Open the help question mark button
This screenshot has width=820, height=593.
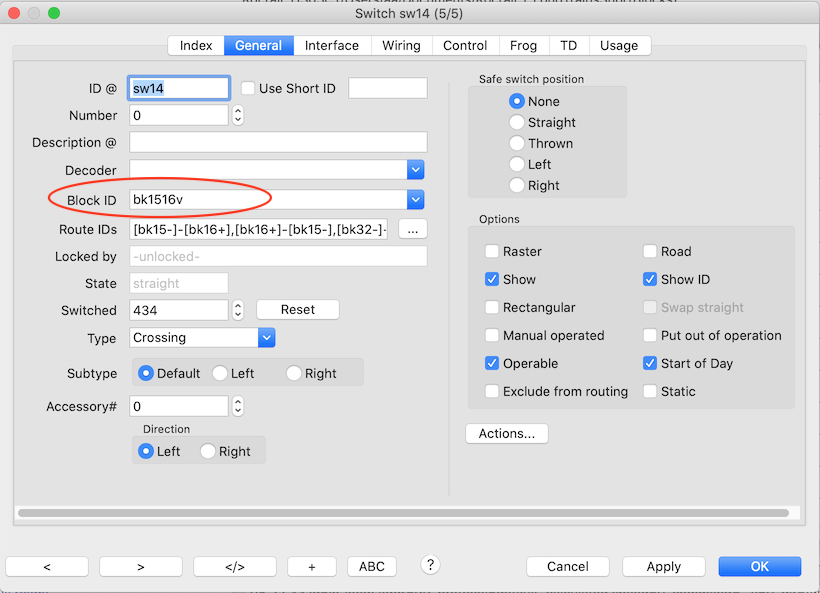click(x=430, y=565)
